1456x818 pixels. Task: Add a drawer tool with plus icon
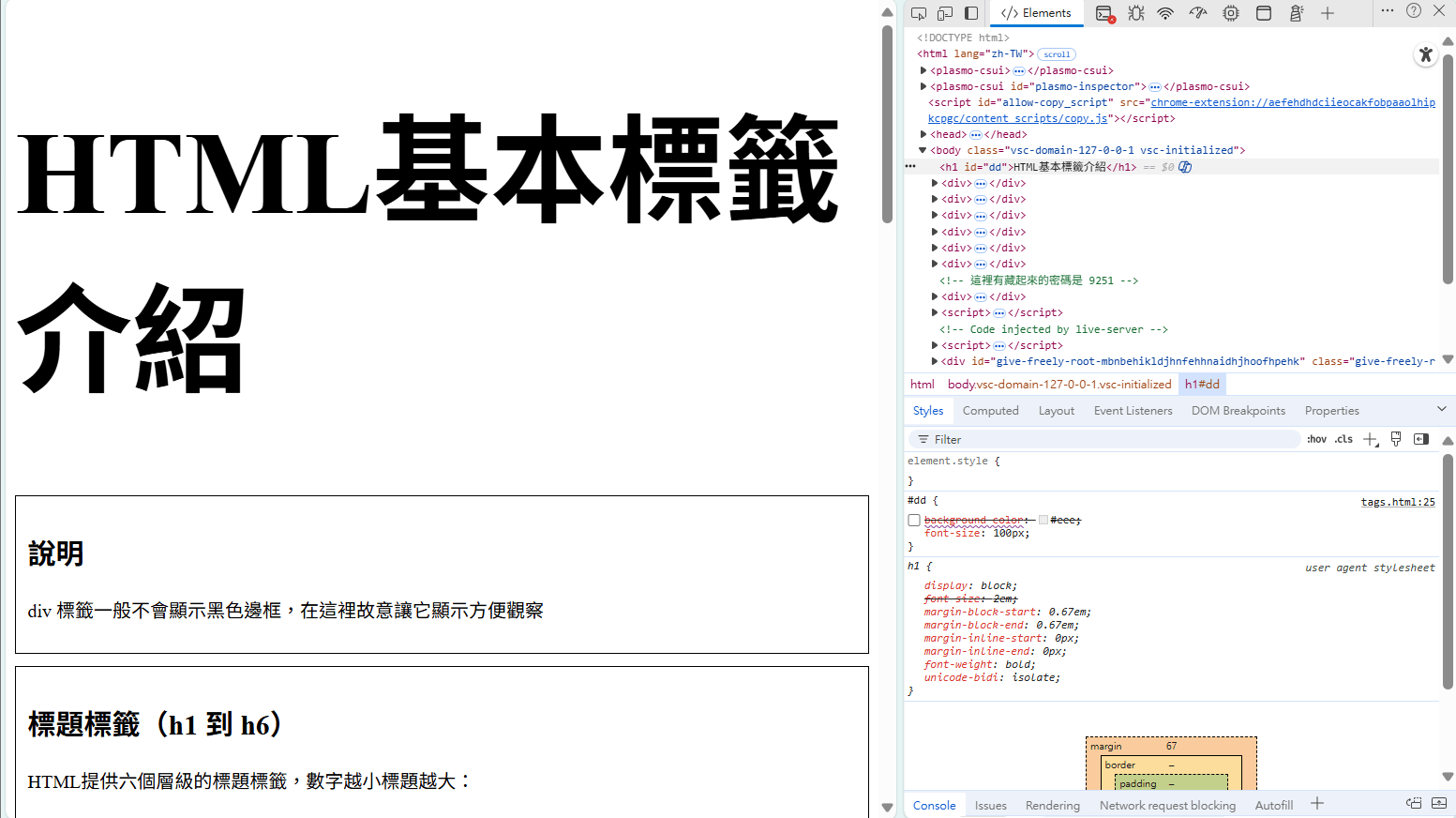pos(1317,803)
